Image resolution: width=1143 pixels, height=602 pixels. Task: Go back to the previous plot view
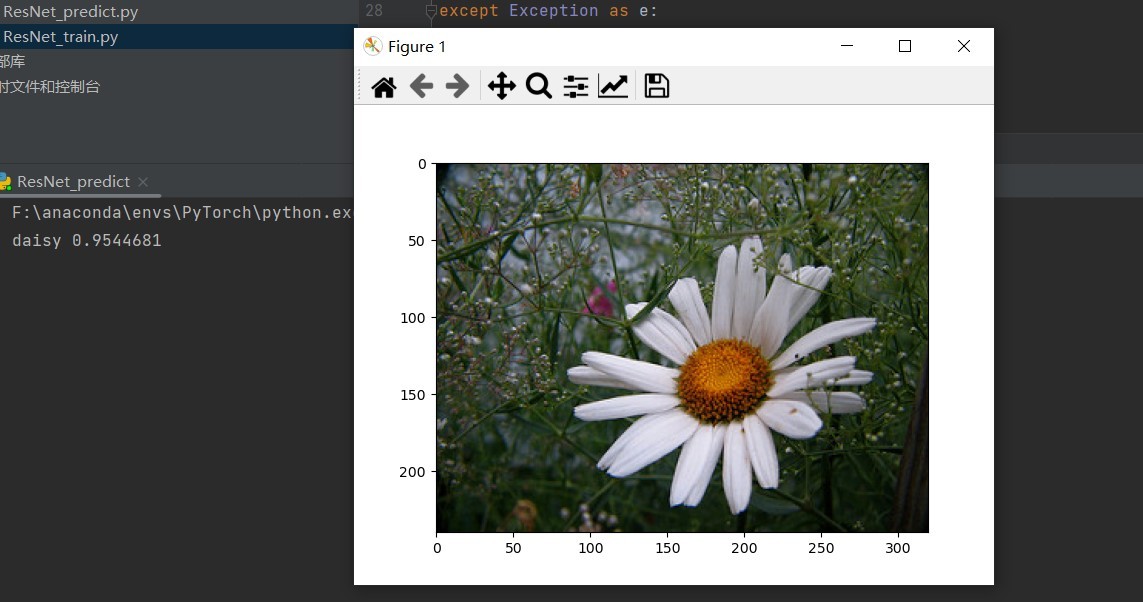420,86
